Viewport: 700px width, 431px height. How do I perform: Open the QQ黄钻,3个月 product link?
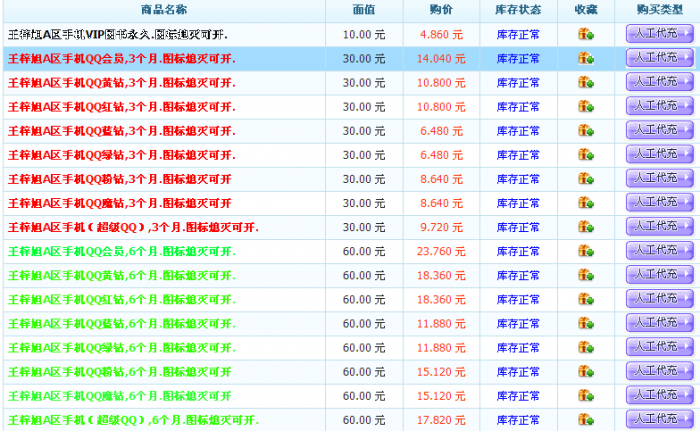121,83
